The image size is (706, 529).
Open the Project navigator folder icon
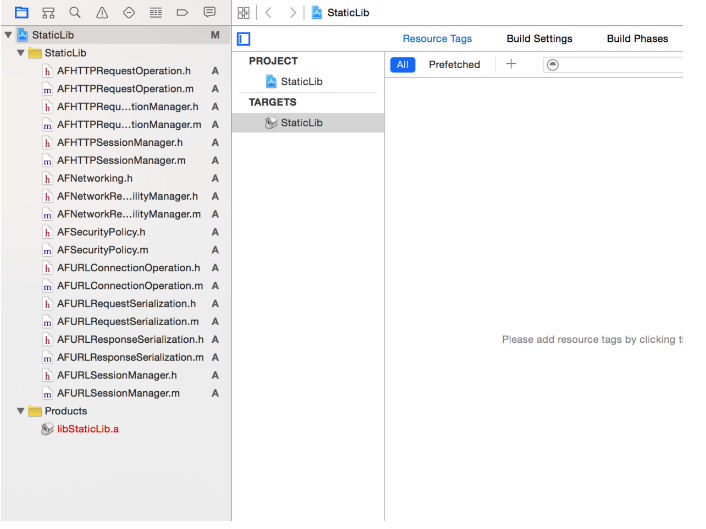tap(21, 13)
